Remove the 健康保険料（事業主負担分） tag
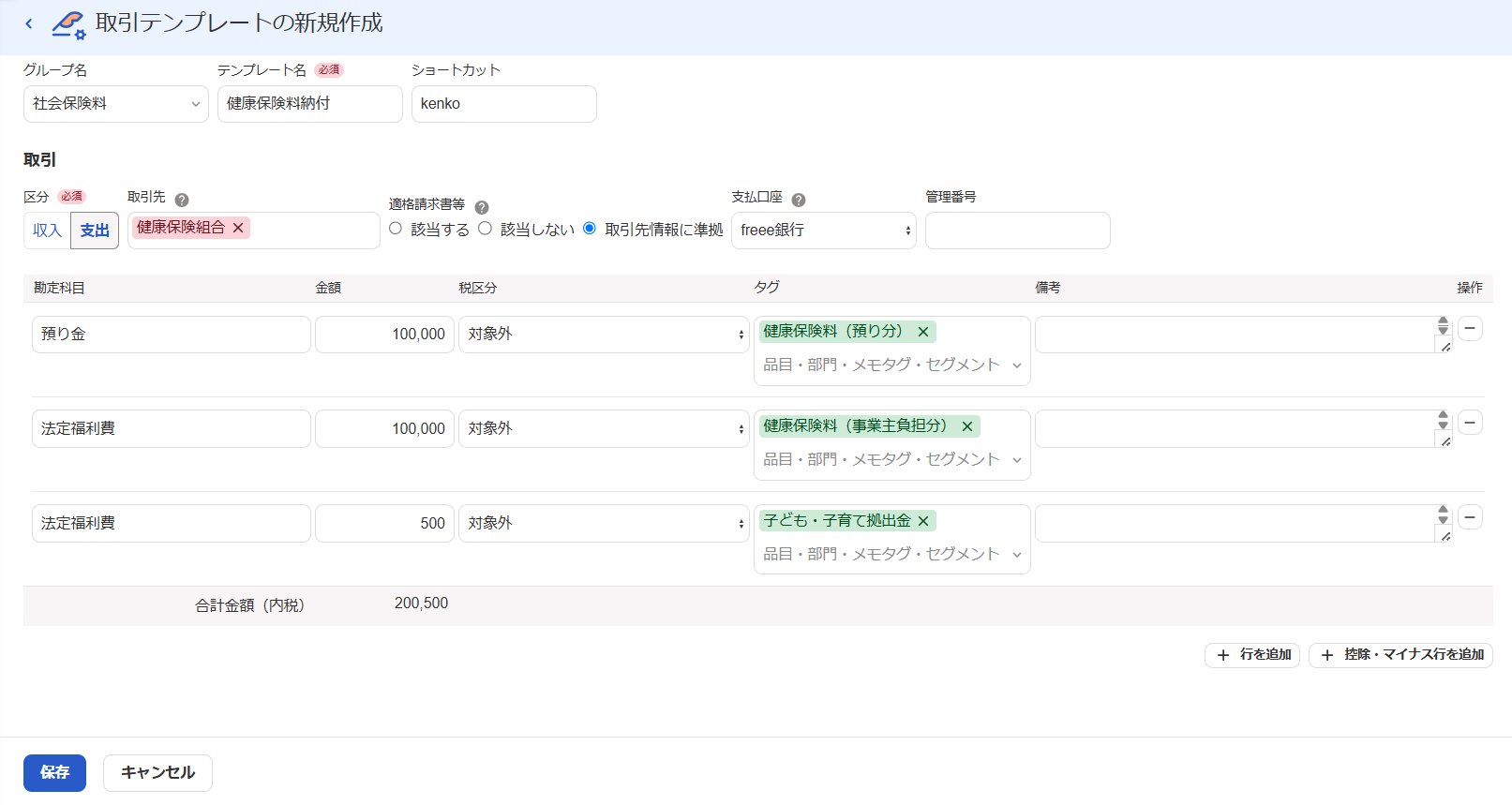The width and height of the screenshot is (1512, 805). (x=967, y=426)
